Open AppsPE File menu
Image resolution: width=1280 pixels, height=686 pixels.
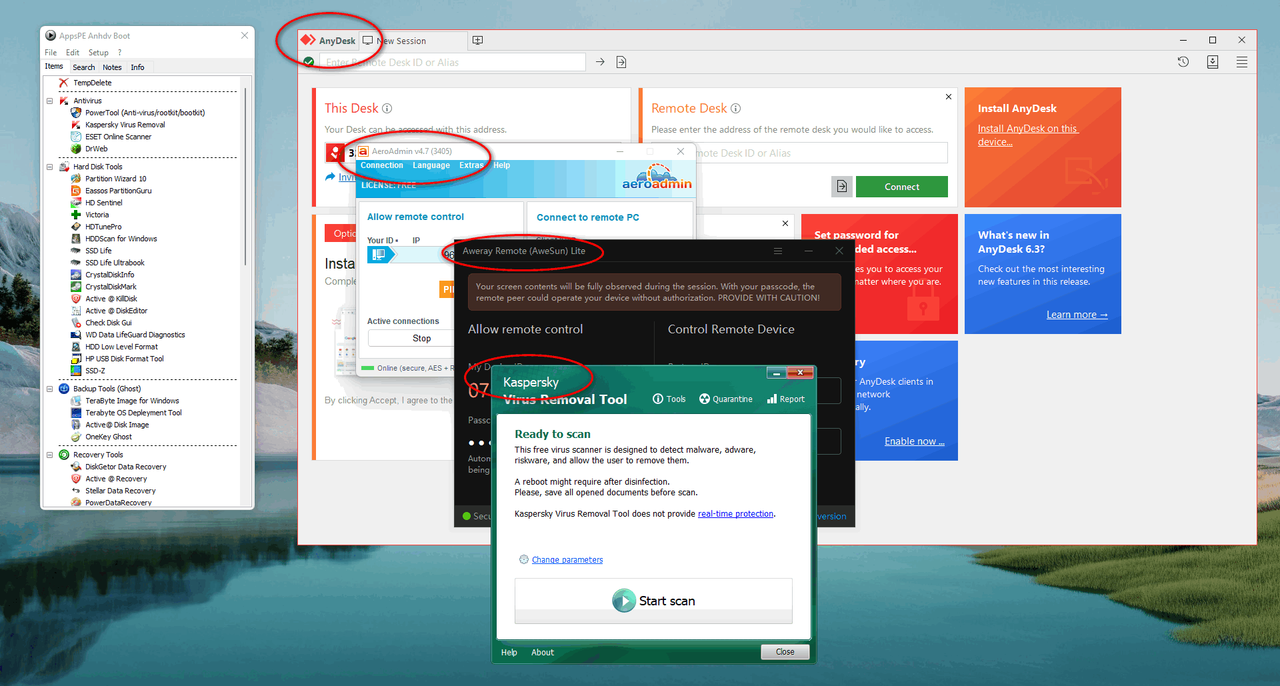(50, 52)
